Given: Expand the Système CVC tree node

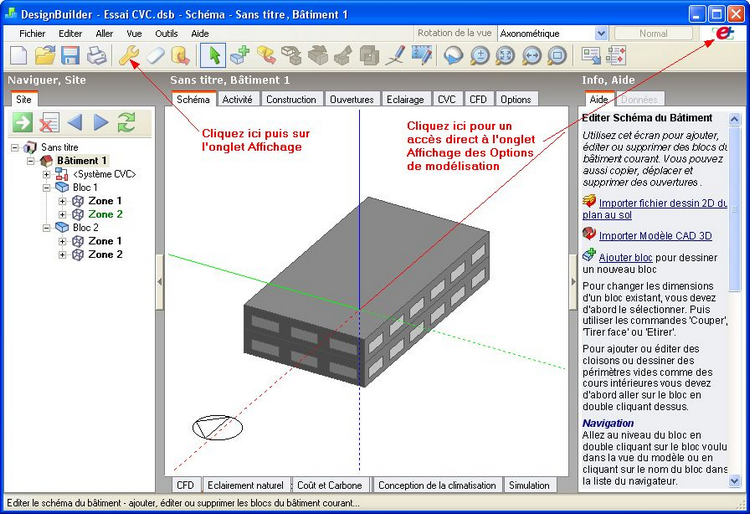Looking at the screenshot, I should pos(47,174).
